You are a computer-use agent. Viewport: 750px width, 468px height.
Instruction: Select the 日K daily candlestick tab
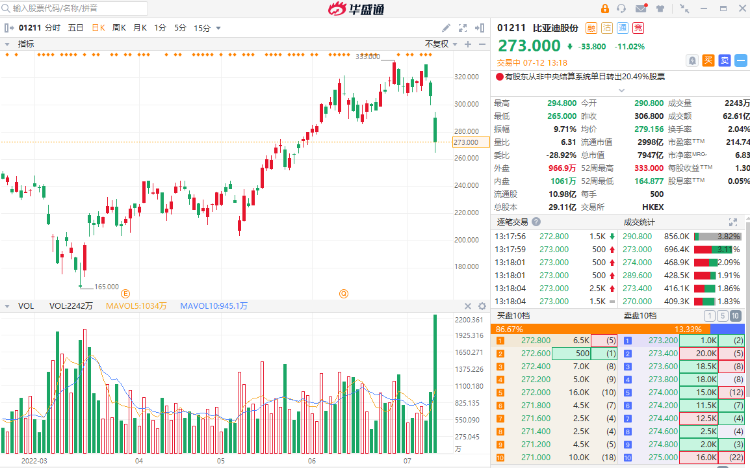[x=99, y=28]
